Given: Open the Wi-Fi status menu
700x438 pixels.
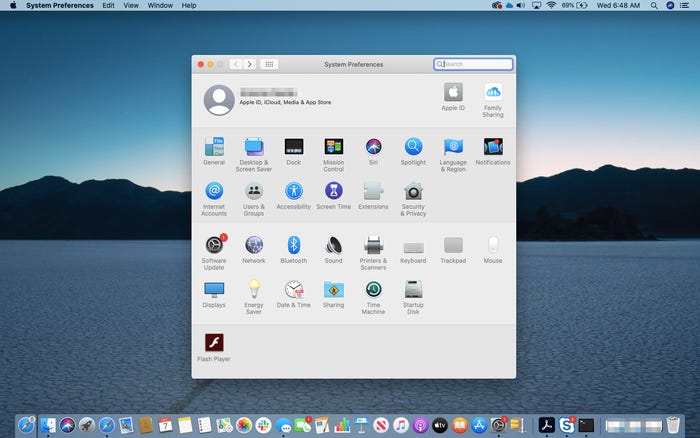Looking at the screenshot, I should tap(551, 5).
